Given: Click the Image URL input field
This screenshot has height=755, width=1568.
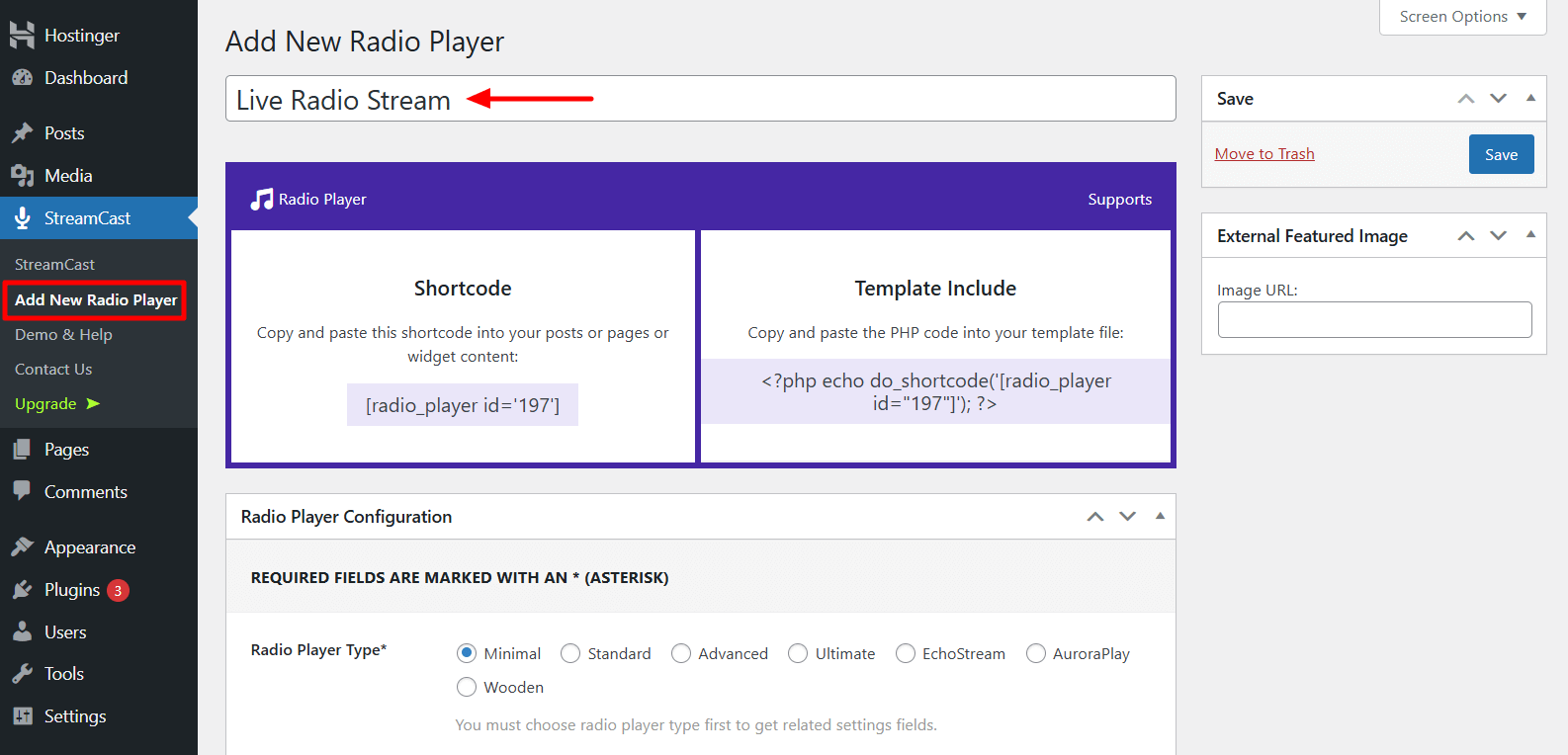Looking at the screenshot, I should coord(1374,319).
